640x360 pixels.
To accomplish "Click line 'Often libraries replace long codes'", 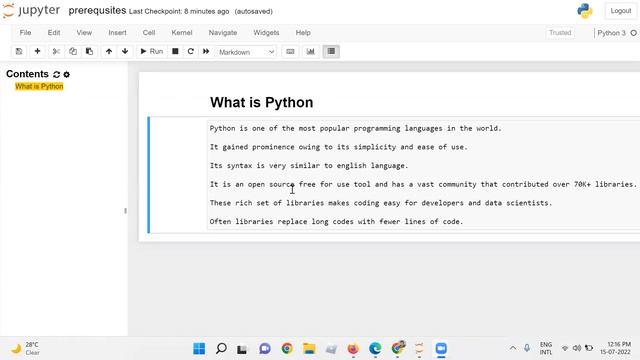I will click(336, 222).
